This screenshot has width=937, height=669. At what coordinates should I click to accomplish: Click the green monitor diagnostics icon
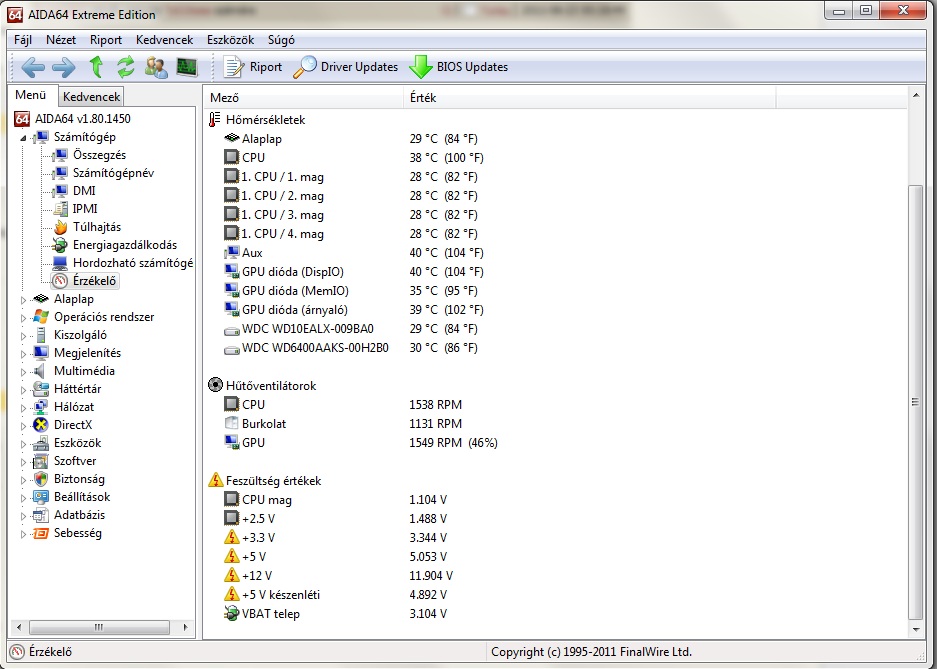187,67
